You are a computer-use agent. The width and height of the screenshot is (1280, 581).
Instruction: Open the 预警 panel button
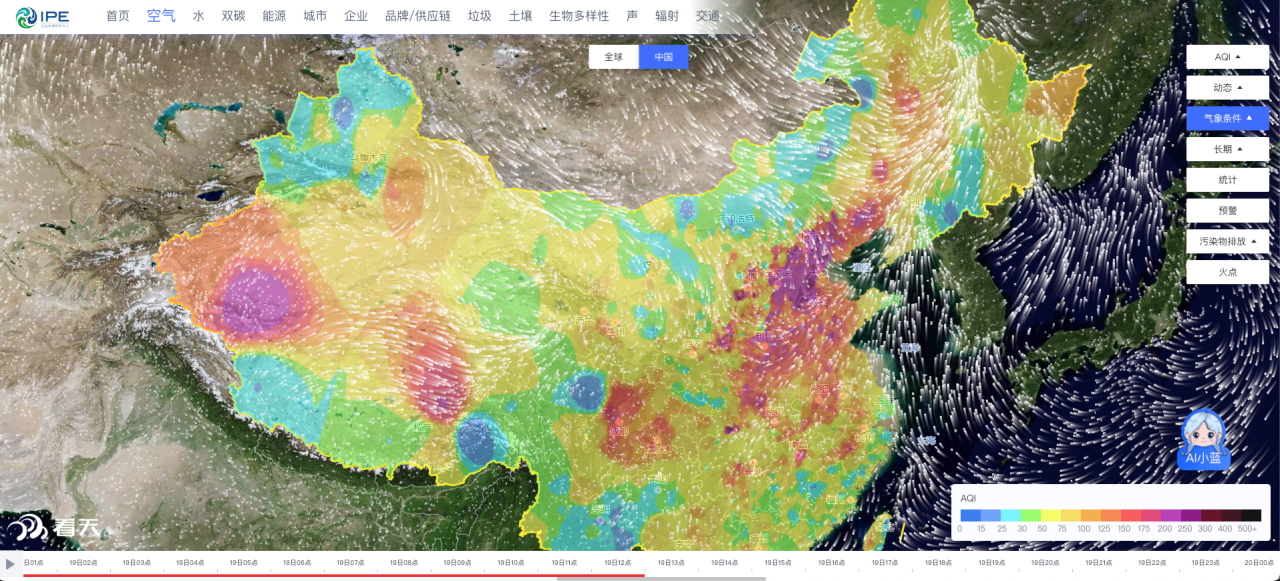[1227, 211]
